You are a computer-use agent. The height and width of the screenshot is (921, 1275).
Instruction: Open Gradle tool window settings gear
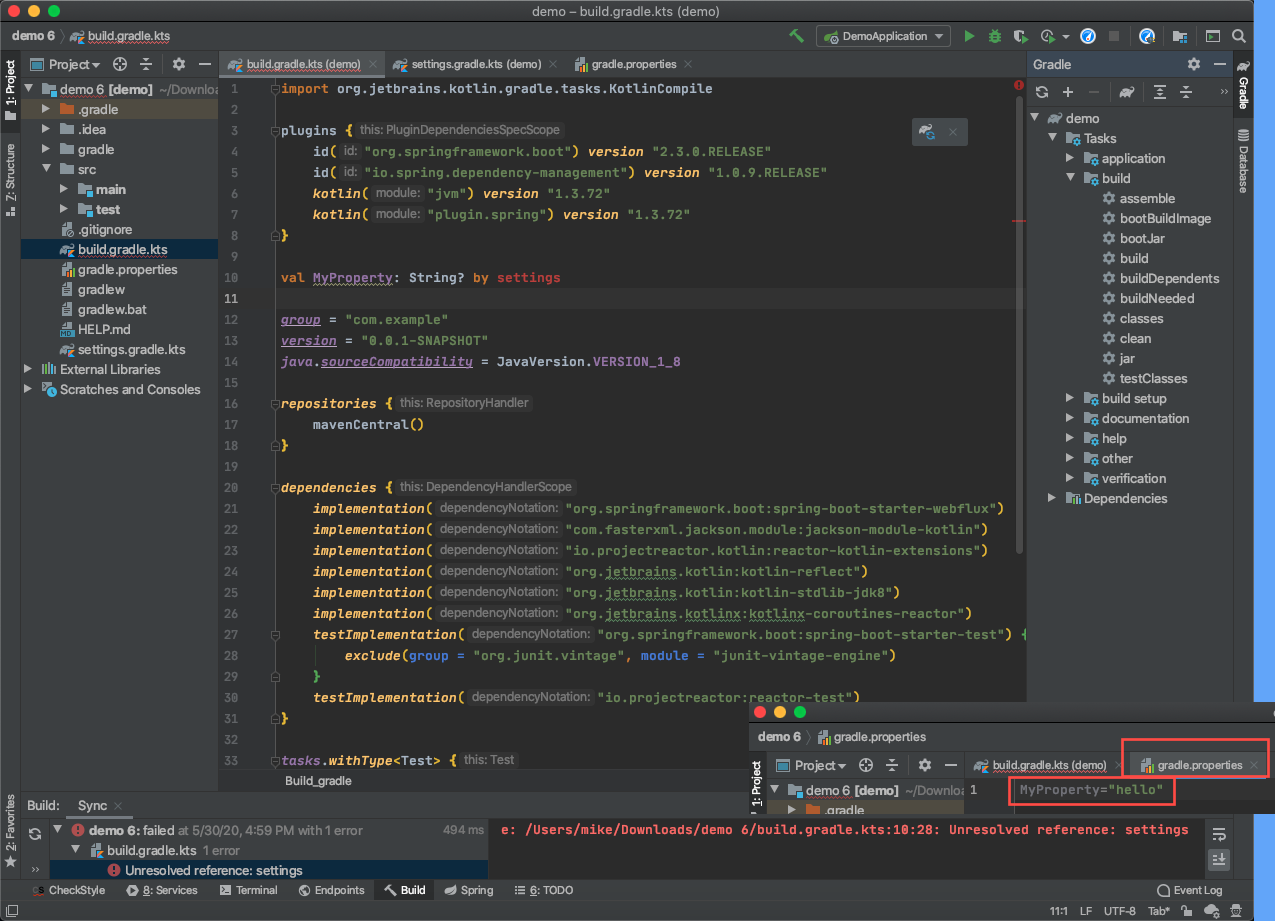[1194, 63]
